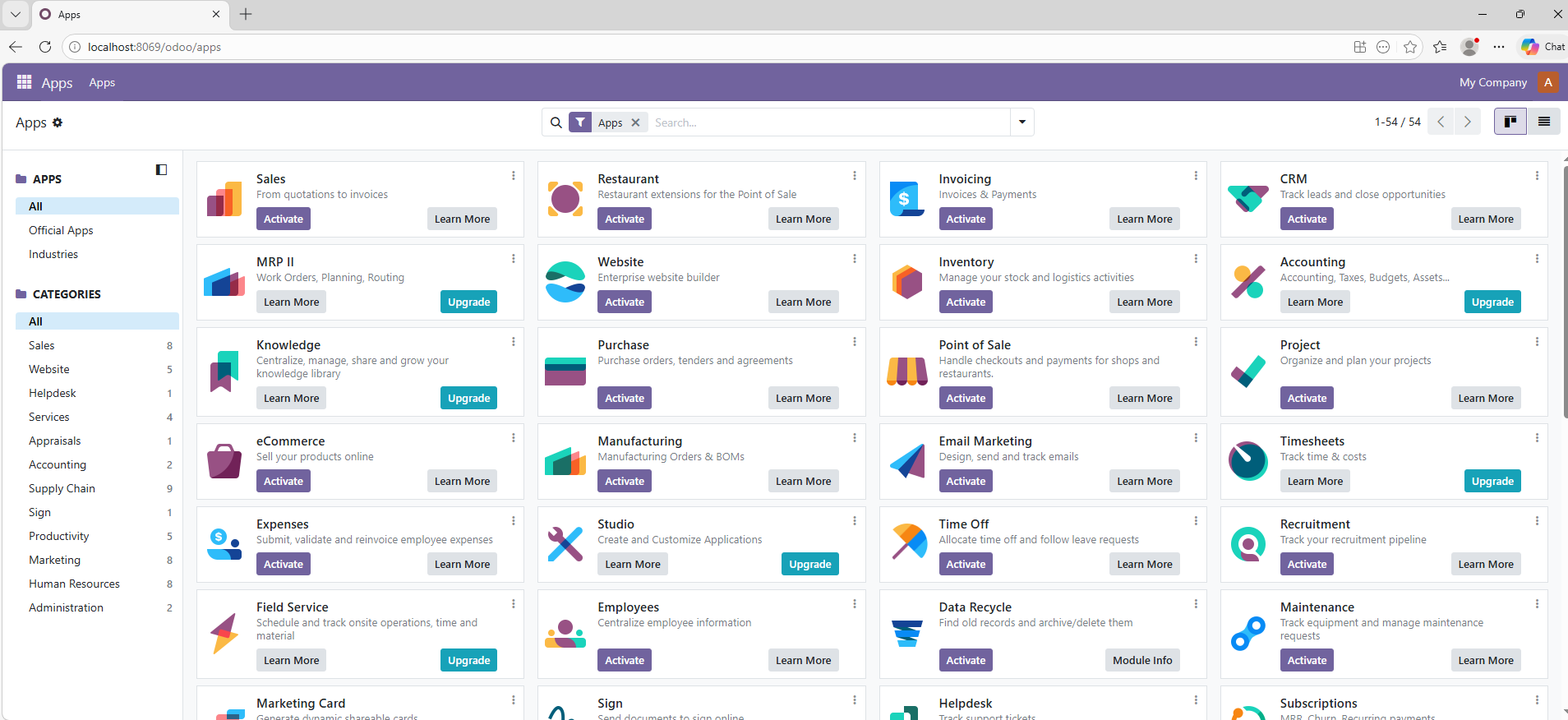Click Module Info for Data Recycle

[x=1142, y=660]
